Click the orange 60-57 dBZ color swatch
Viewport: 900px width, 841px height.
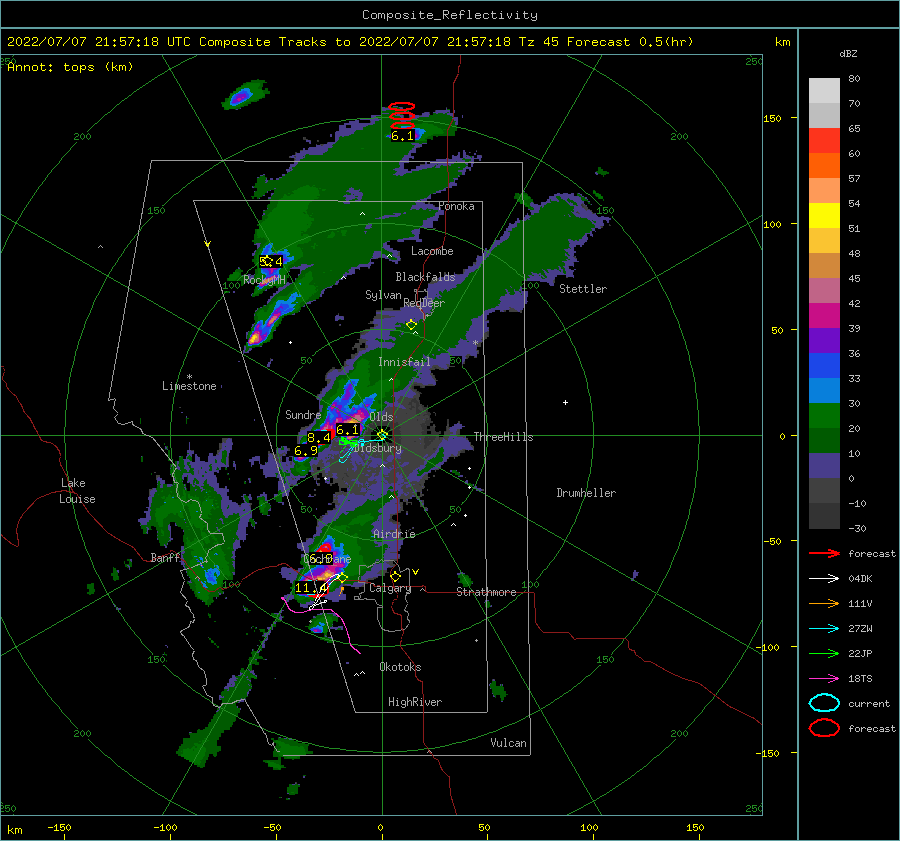point(824,166)
